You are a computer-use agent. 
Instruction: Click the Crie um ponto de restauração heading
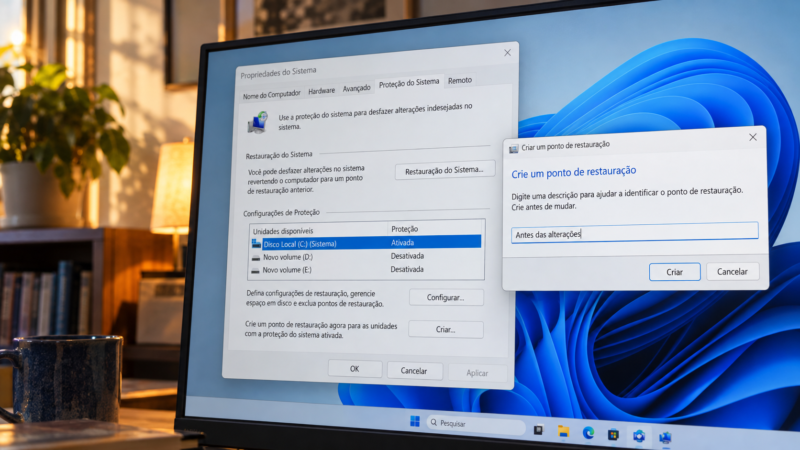tap(573, 172)
